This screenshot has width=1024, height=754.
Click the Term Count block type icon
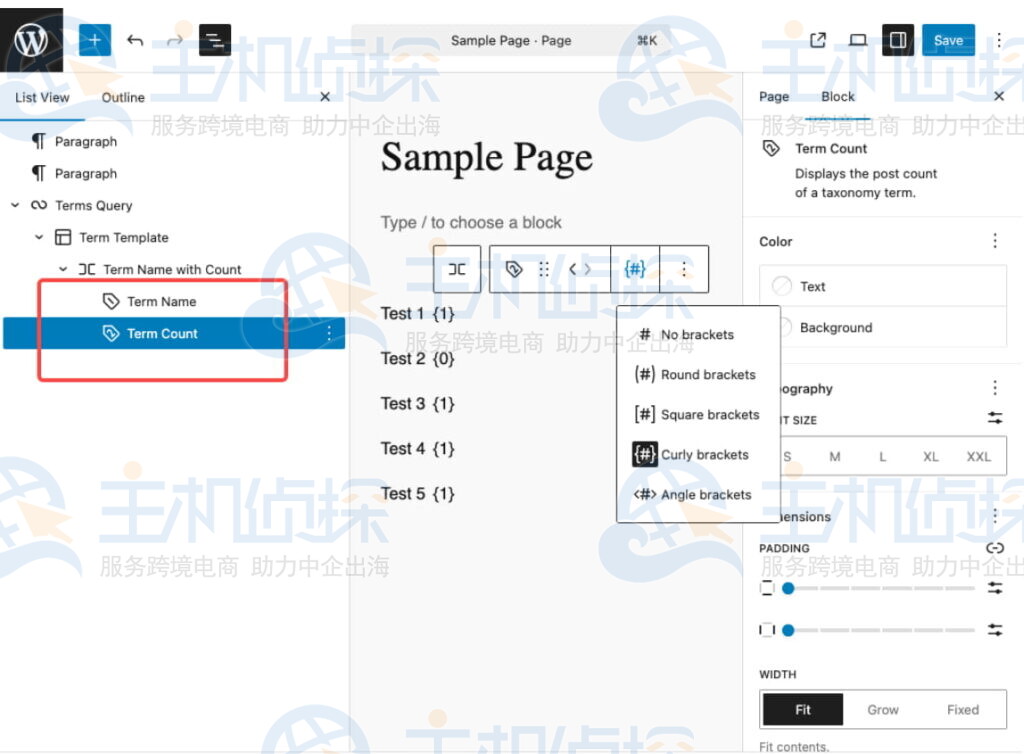tap(514, 269)
